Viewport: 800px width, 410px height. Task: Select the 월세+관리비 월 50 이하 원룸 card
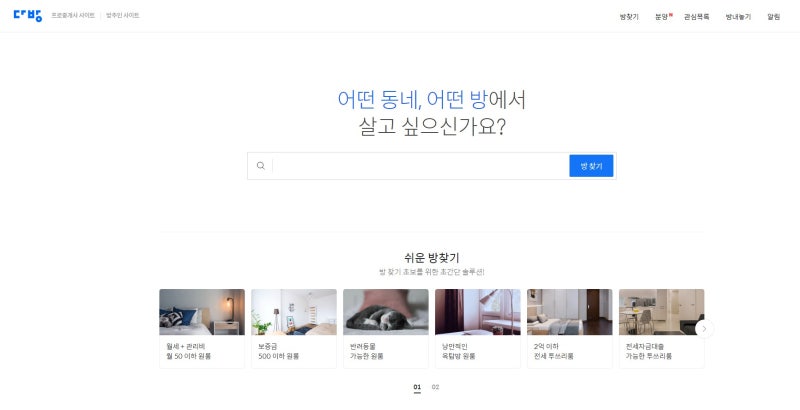point(202,328)
